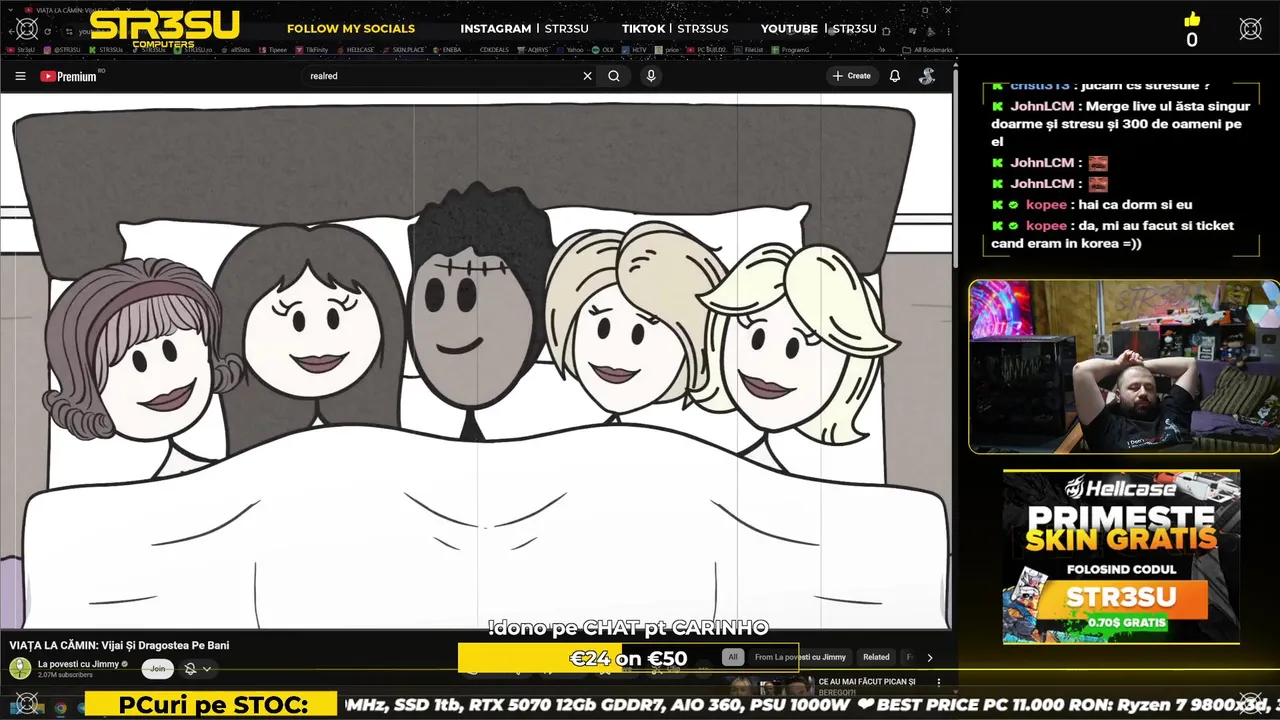Open La povesti cu Jimmy channel avatar
The height and width of the screenshot is (720, 1280).
[x=20, y=668]
